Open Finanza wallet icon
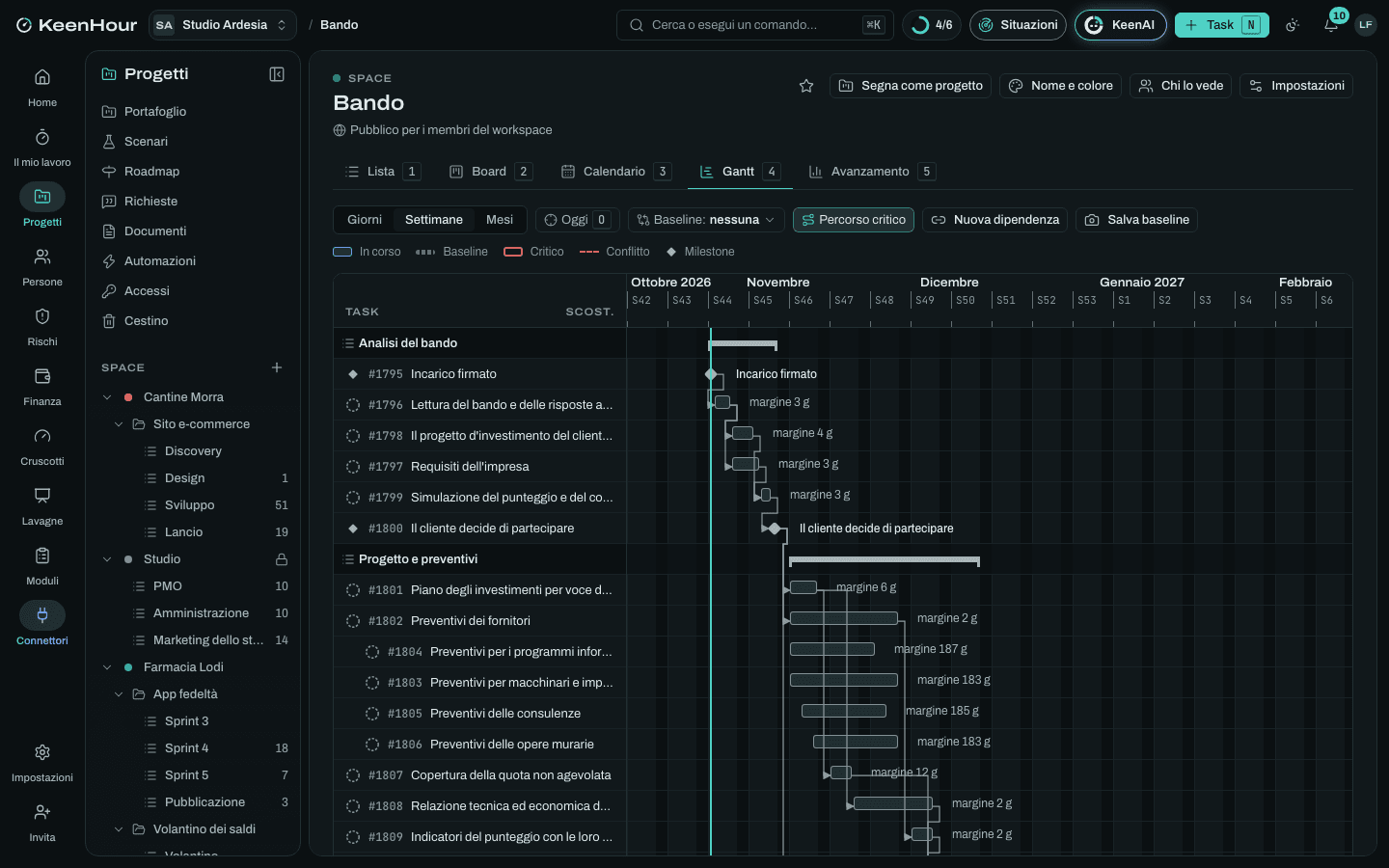This screenshot has height=868, width=1389. pos(42,386)
